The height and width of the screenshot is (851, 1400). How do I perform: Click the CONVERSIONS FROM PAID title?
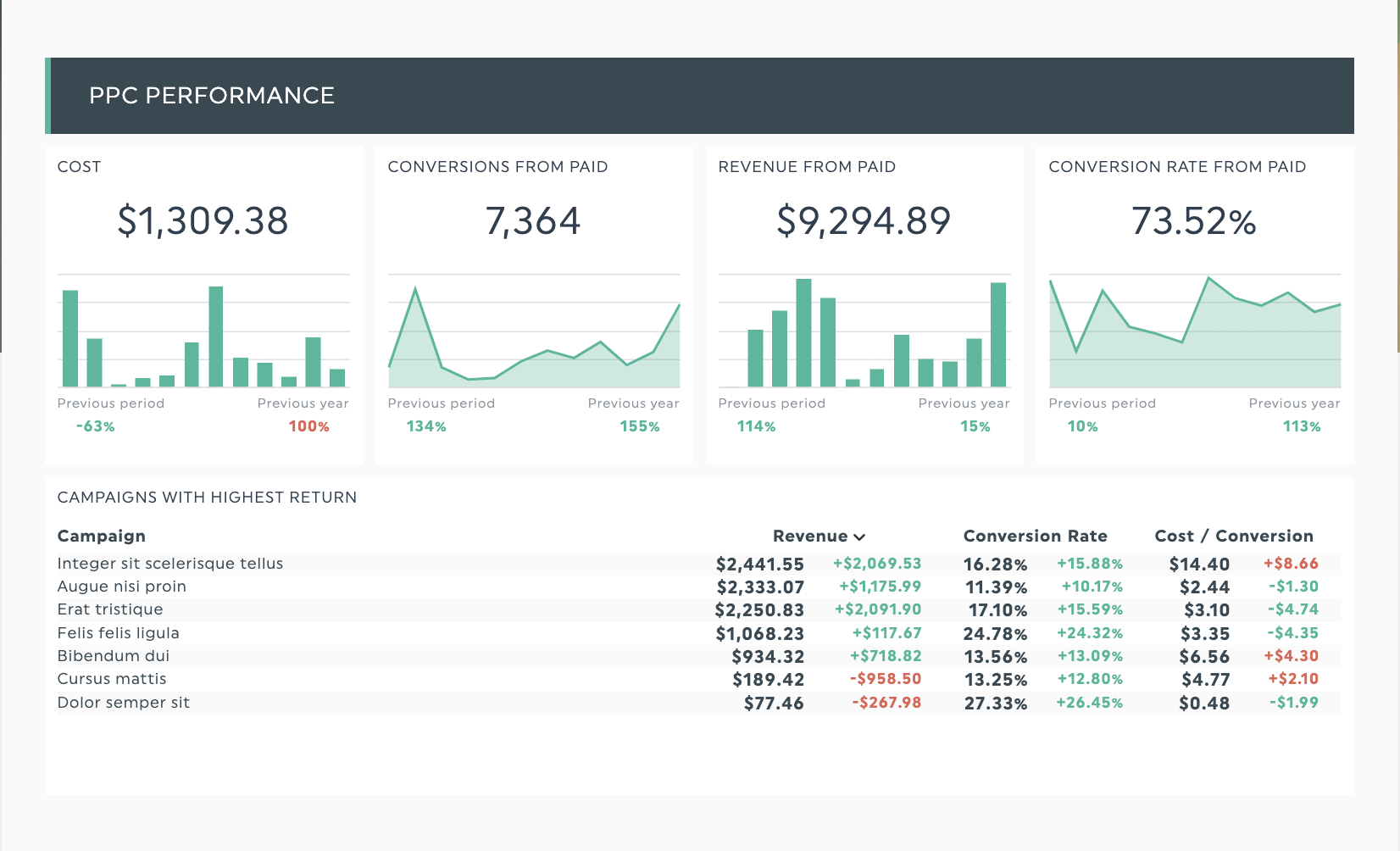coord(497,167)
